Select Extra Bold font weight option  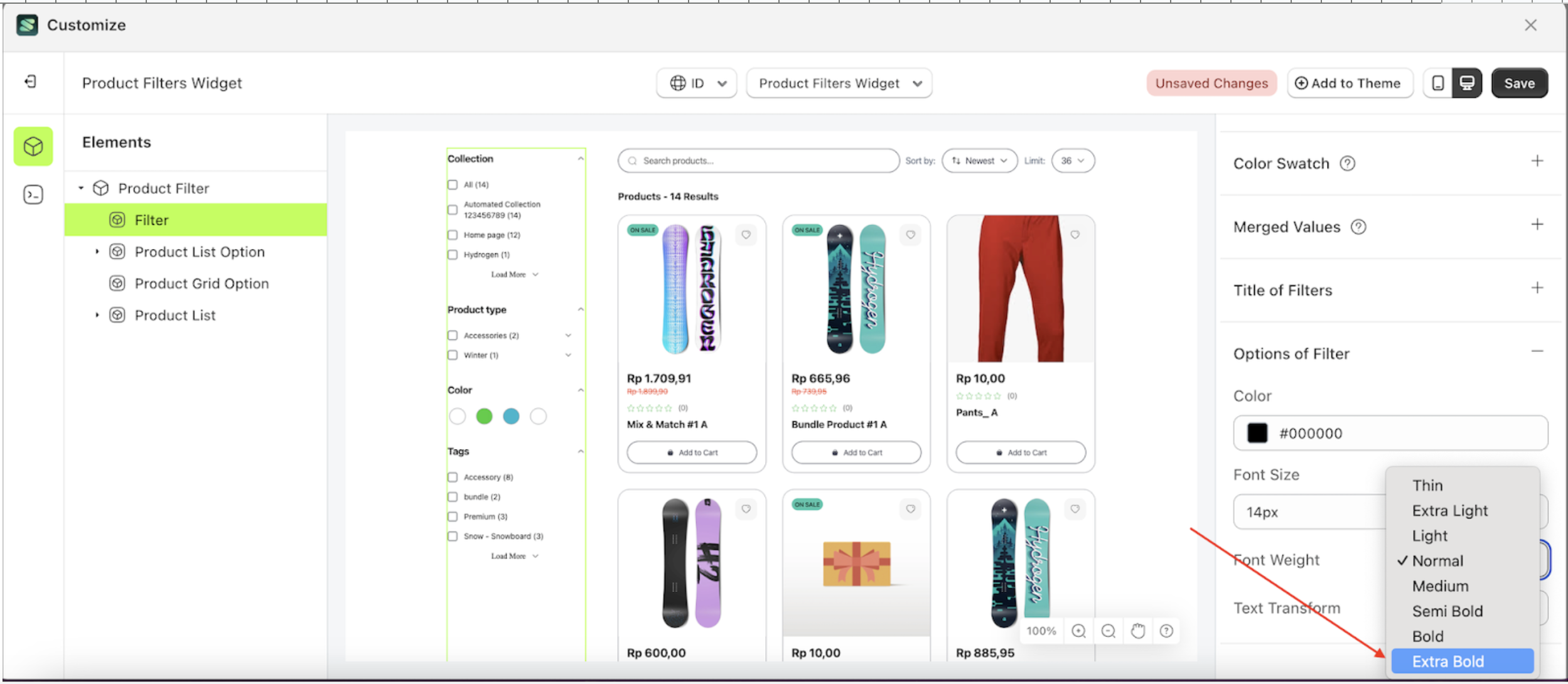click(1448, 661)
